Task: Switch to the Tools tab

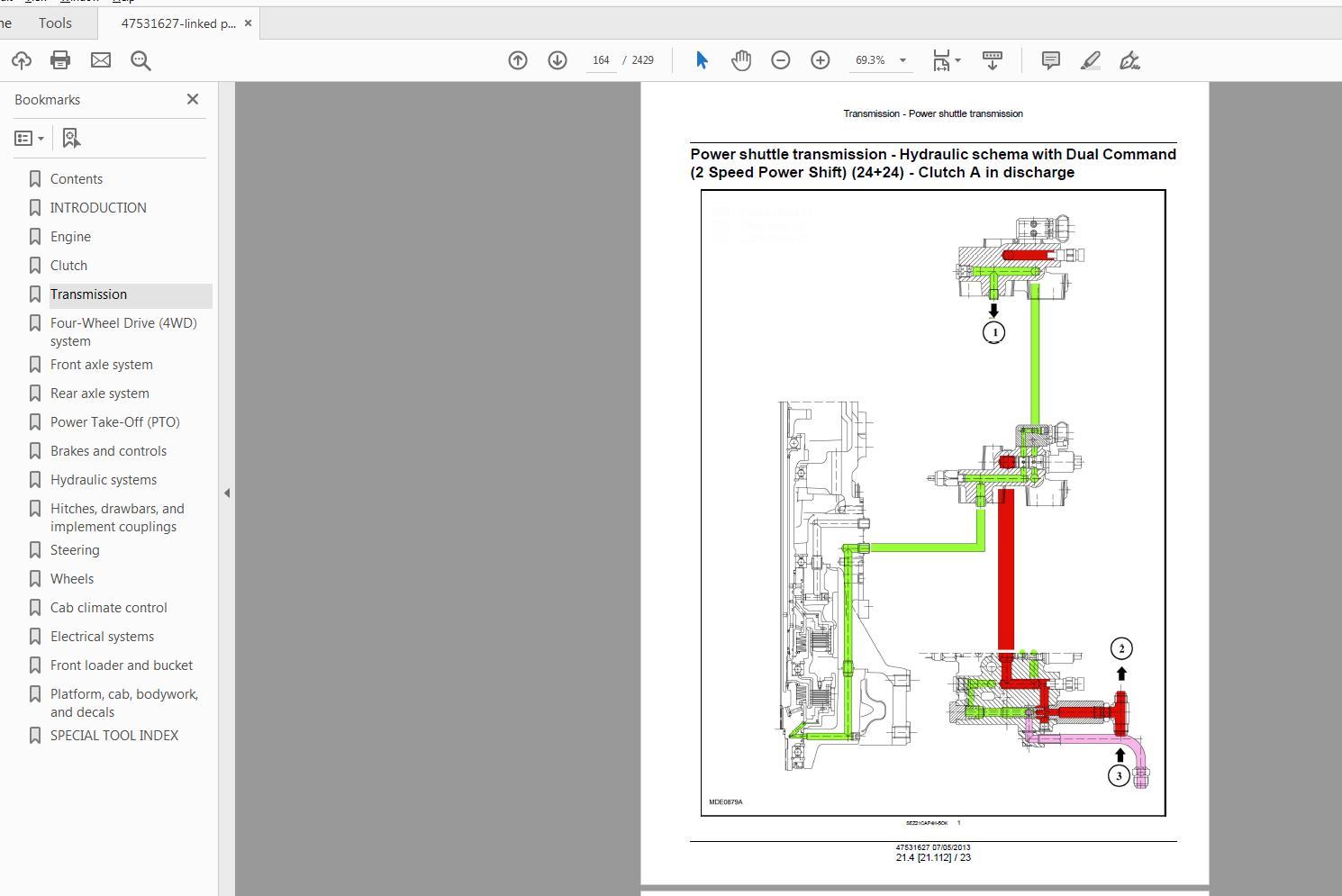Action: (x=55, y=23)
